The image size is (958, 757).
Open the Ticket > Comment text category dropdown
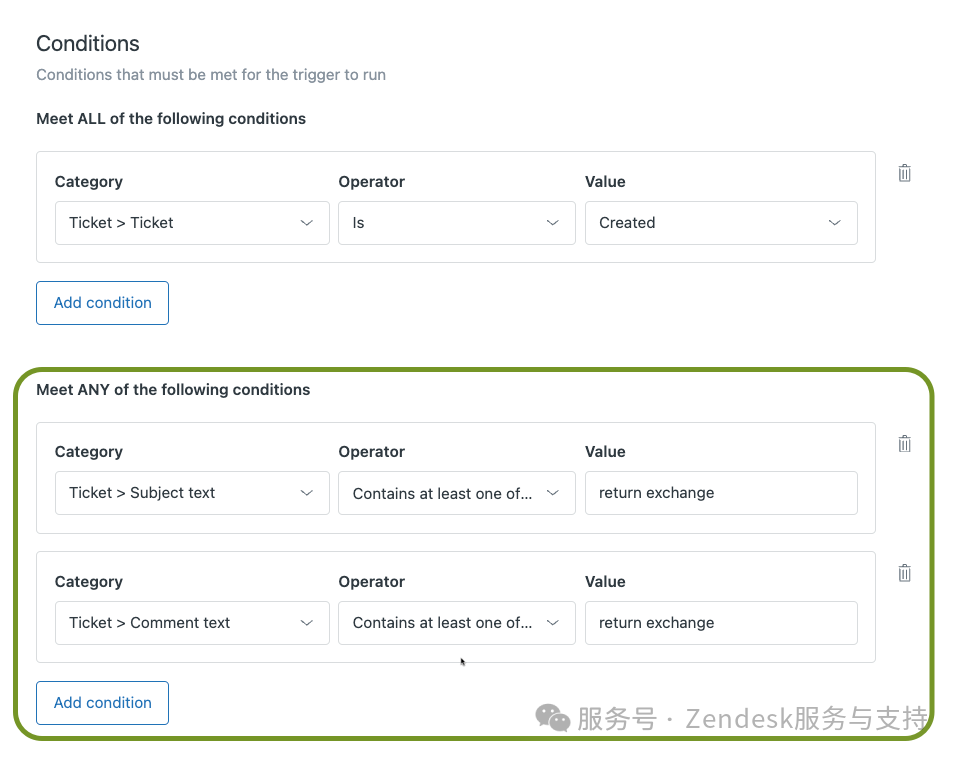[x=192, y=623]
